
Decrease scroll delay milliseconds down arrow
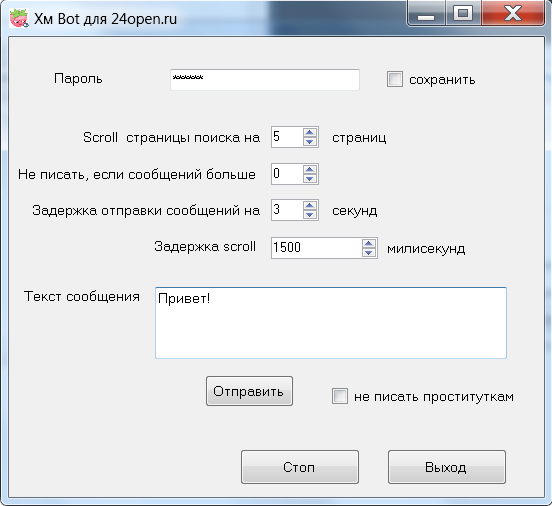369,252
